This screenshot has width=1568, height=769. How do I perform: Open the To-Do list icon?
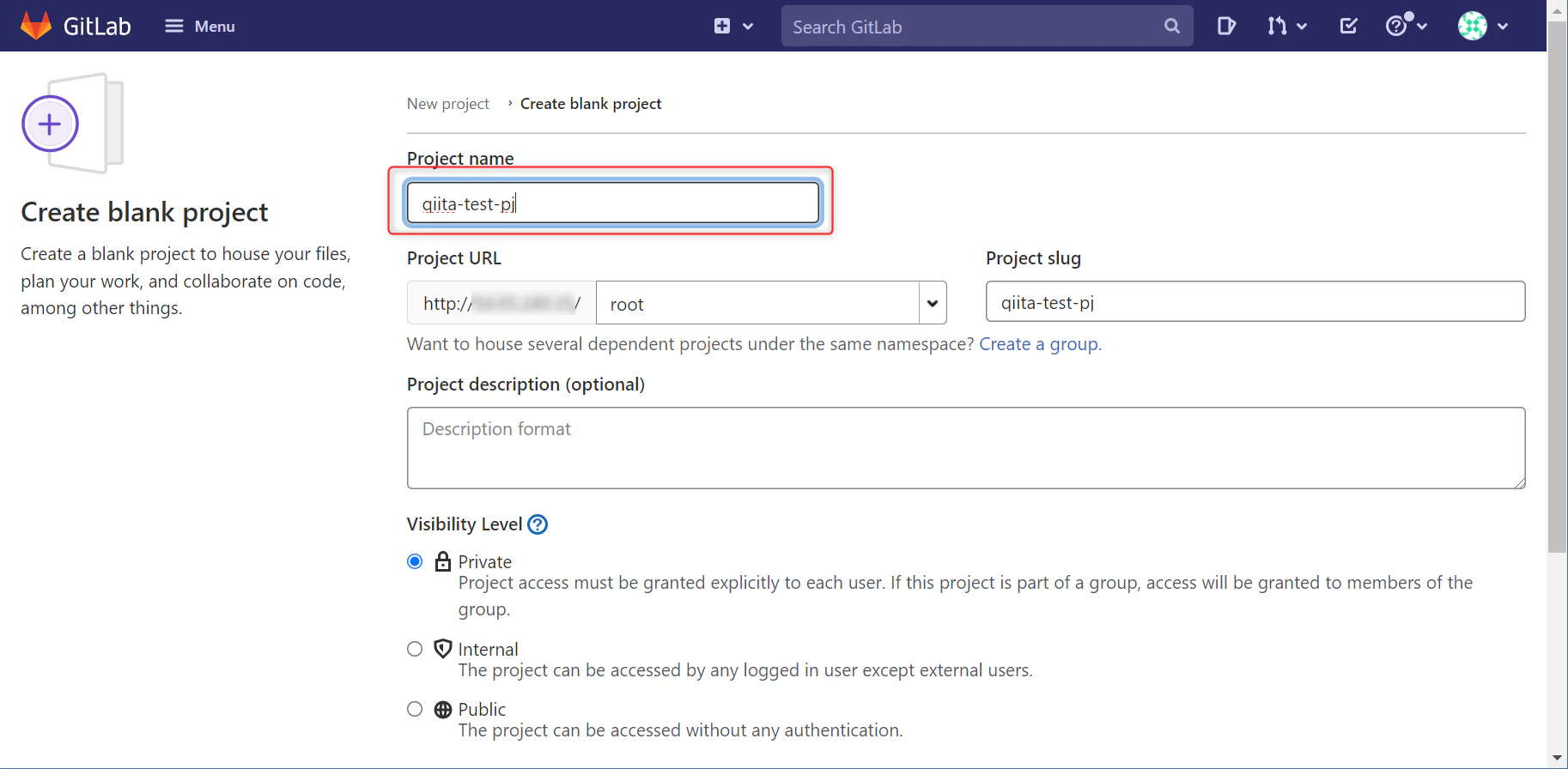(1349, 27)
